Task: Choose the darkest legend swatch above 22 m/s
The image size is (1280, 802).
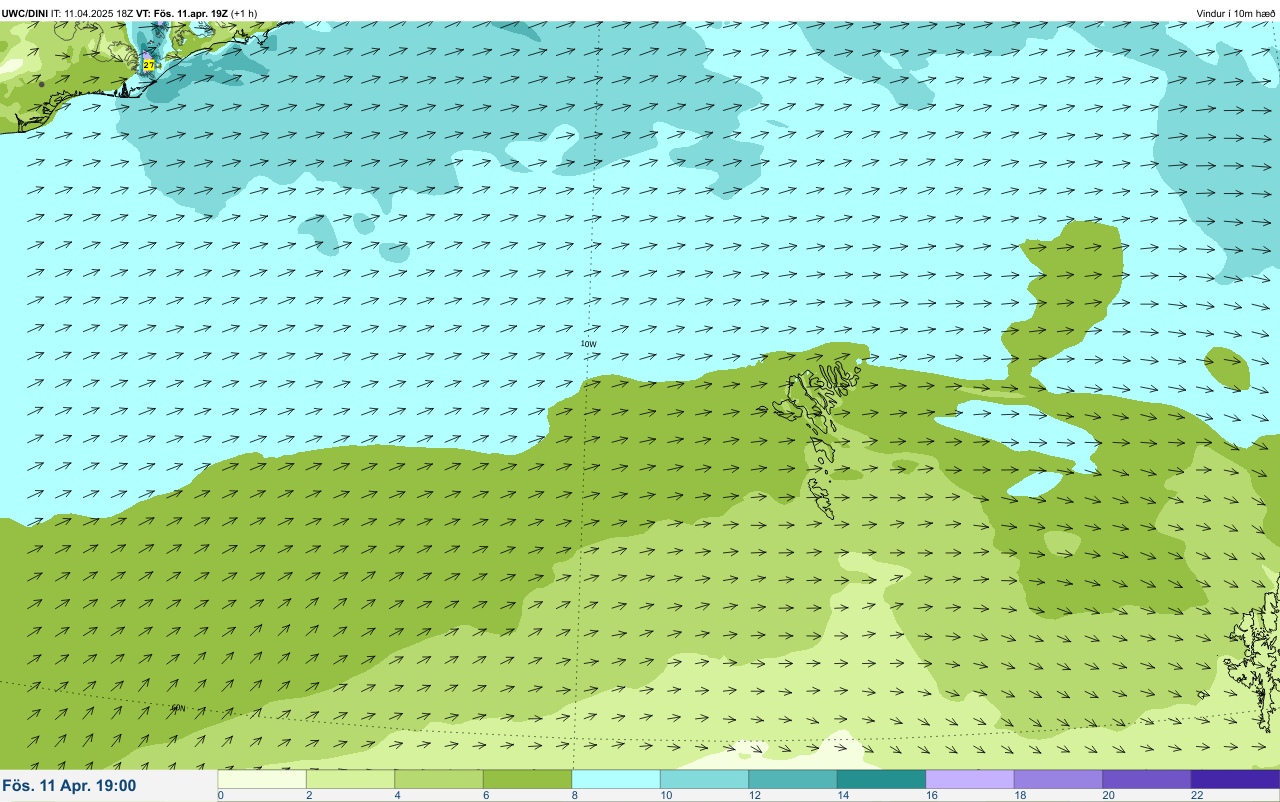Action: click(1235, 779)
